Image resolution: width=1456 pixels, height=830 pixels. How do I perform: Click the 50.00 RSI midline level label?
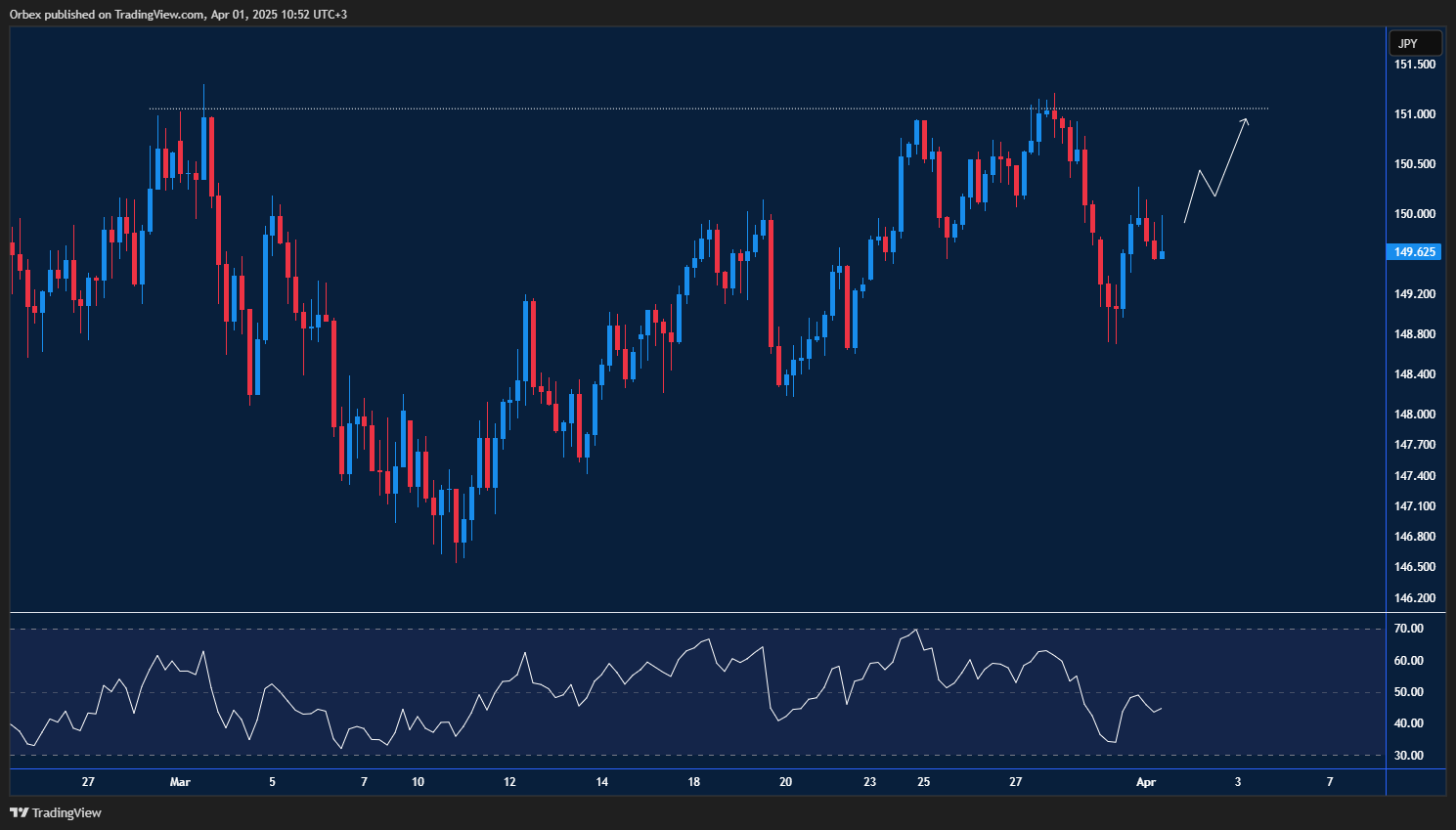point(1408,692)
